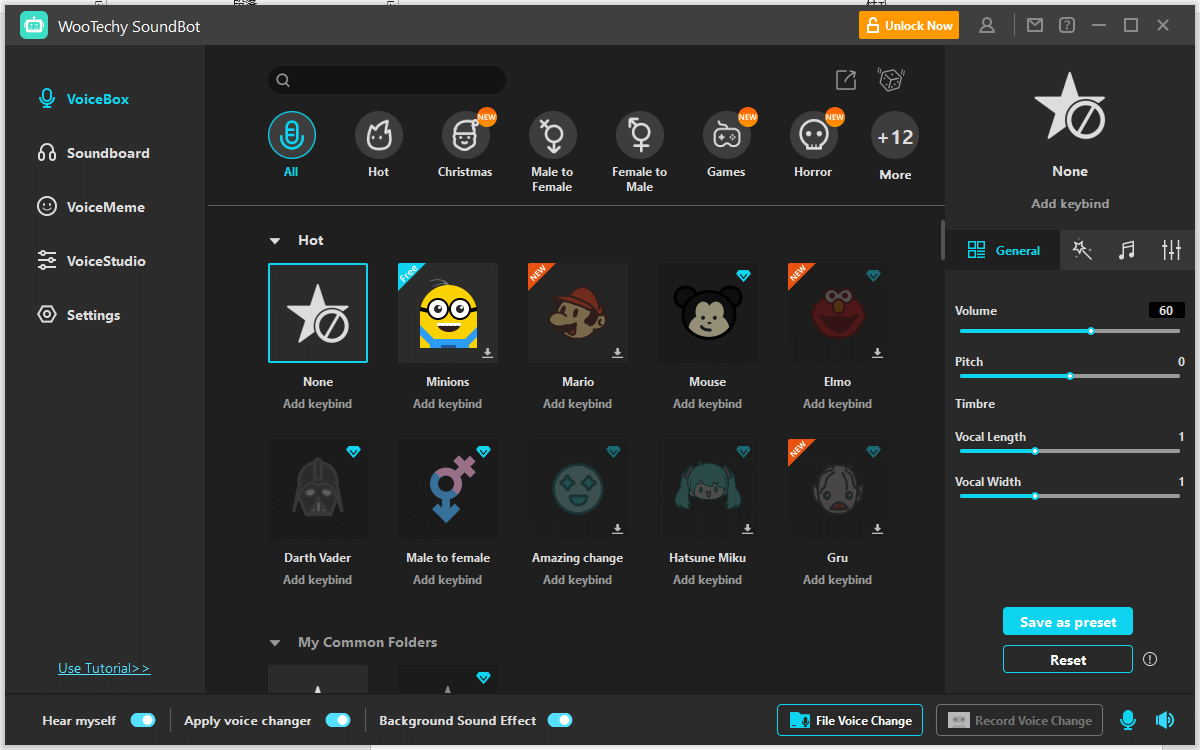The width and height of the screenshot is (1200, 750).
Task: Click the Save as preset button
Action: (x=1067, y=622)
